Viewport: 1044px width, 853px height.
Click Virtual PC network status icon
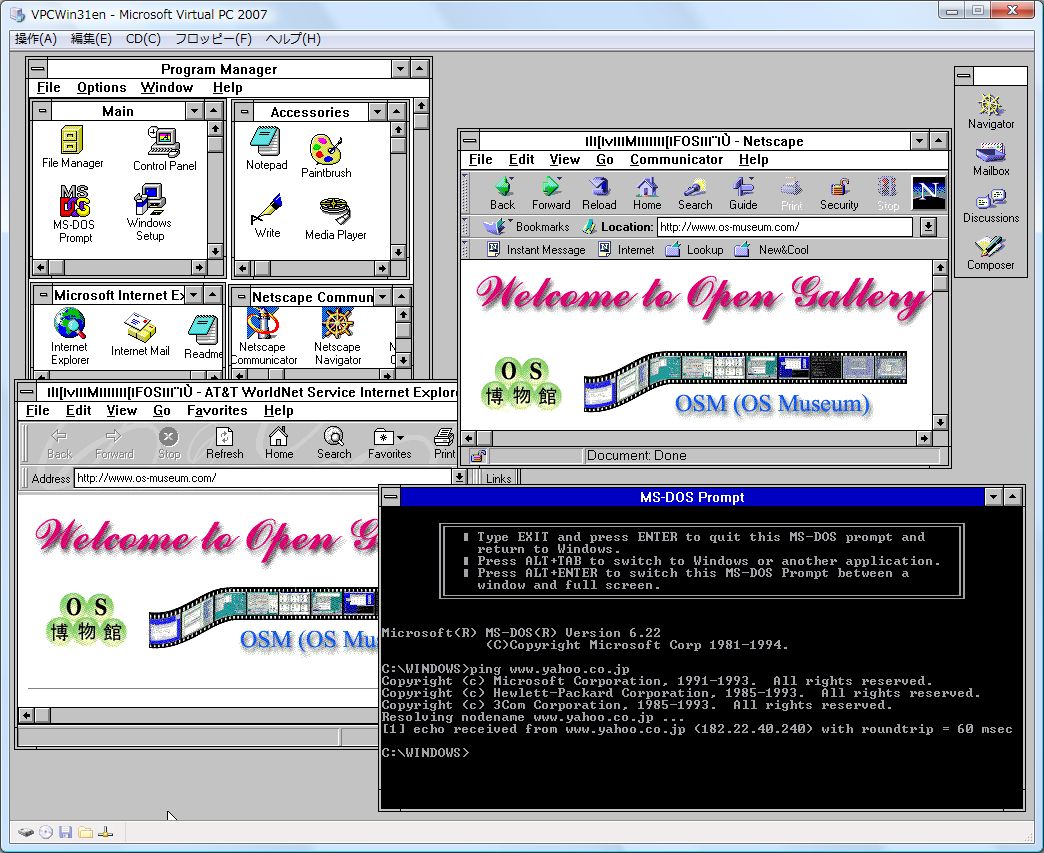tap(105, 832)
